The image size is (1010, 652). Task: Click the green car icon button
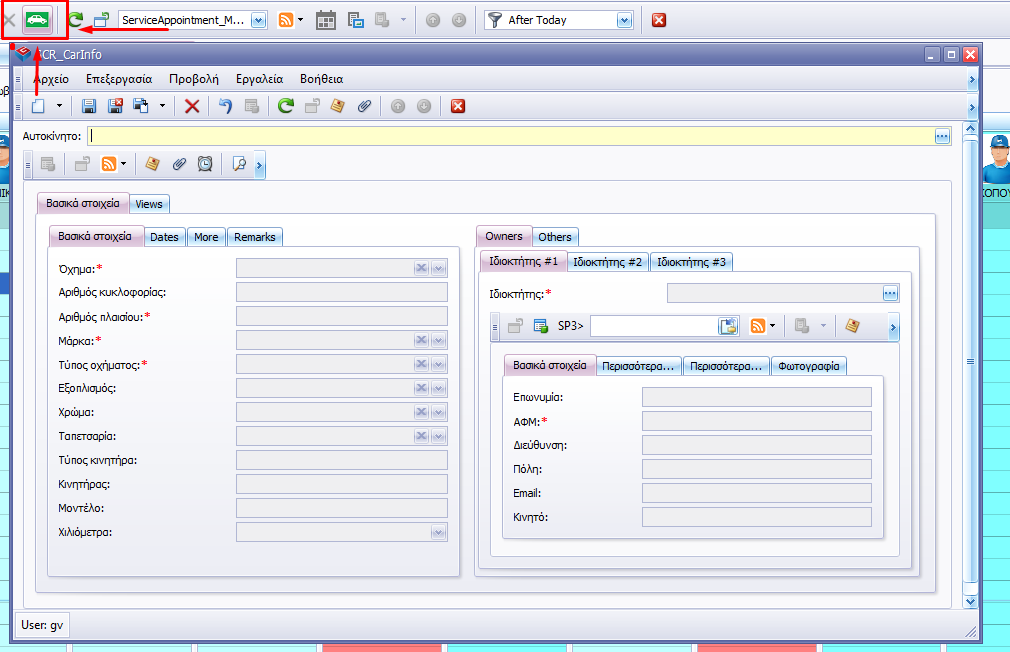tap(38, 19)
